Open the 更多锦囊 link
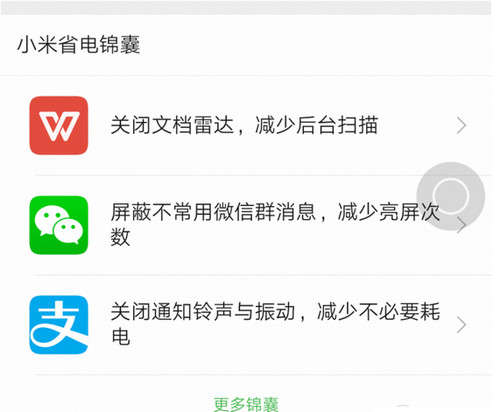 [x=246, y=404]
